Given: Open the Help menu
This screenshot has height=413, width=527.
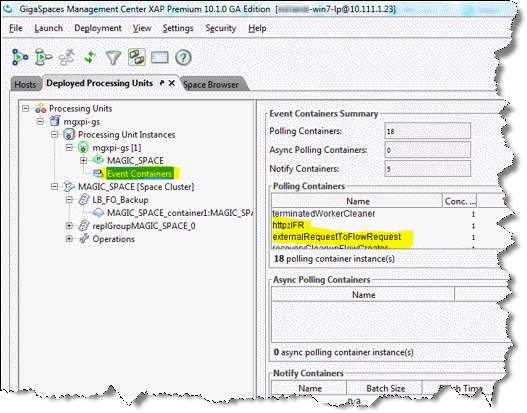Looking at the screenshot, I should [257, 28].
